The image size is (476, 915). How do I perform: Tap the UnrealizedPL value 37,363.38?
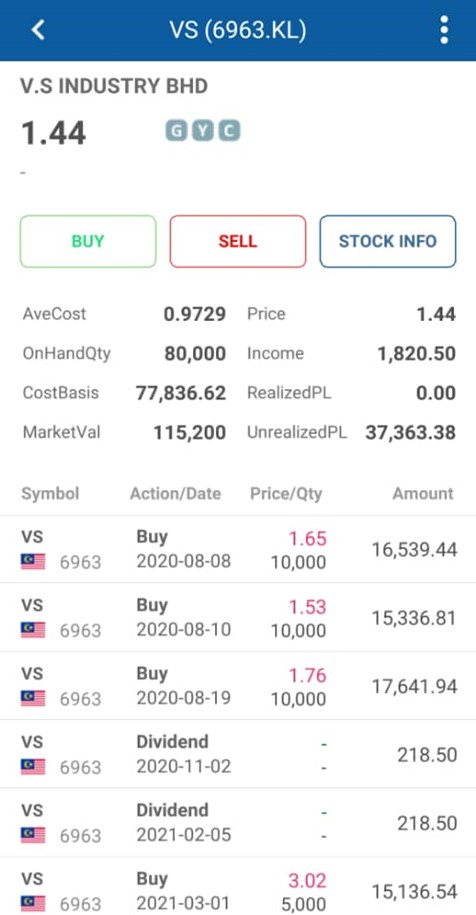tap(411, 432)
